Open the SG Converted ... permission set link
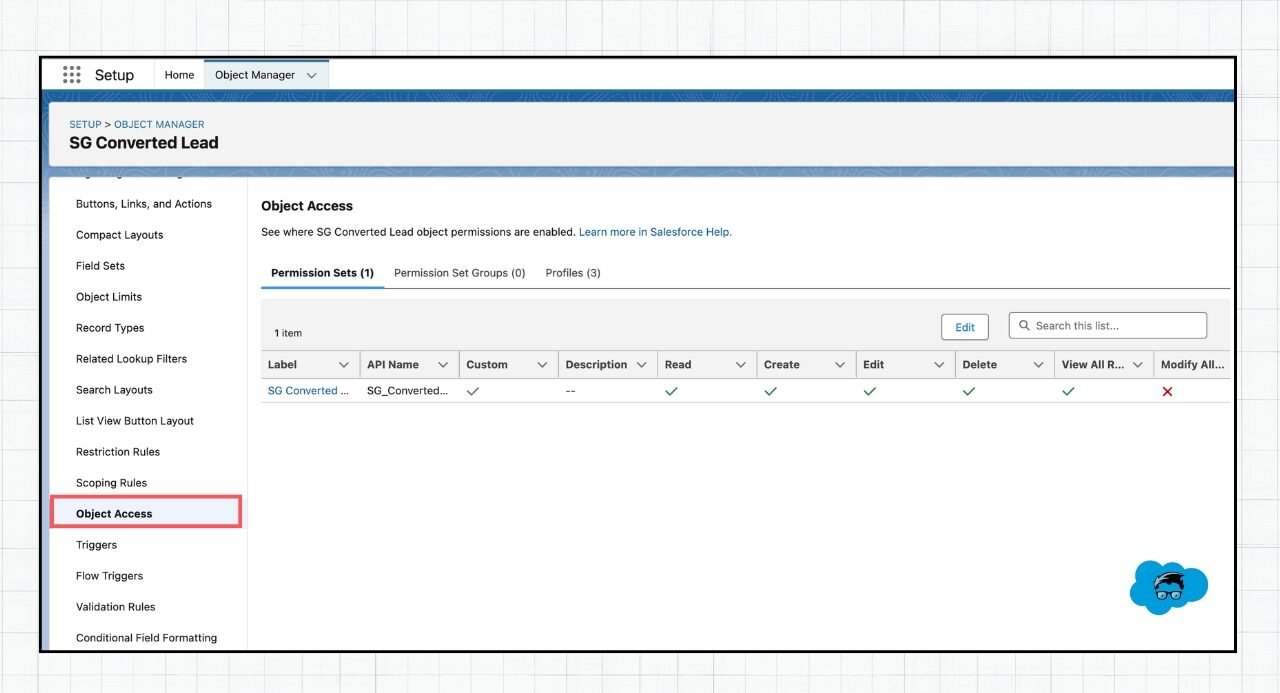 [x=308, y=391]
